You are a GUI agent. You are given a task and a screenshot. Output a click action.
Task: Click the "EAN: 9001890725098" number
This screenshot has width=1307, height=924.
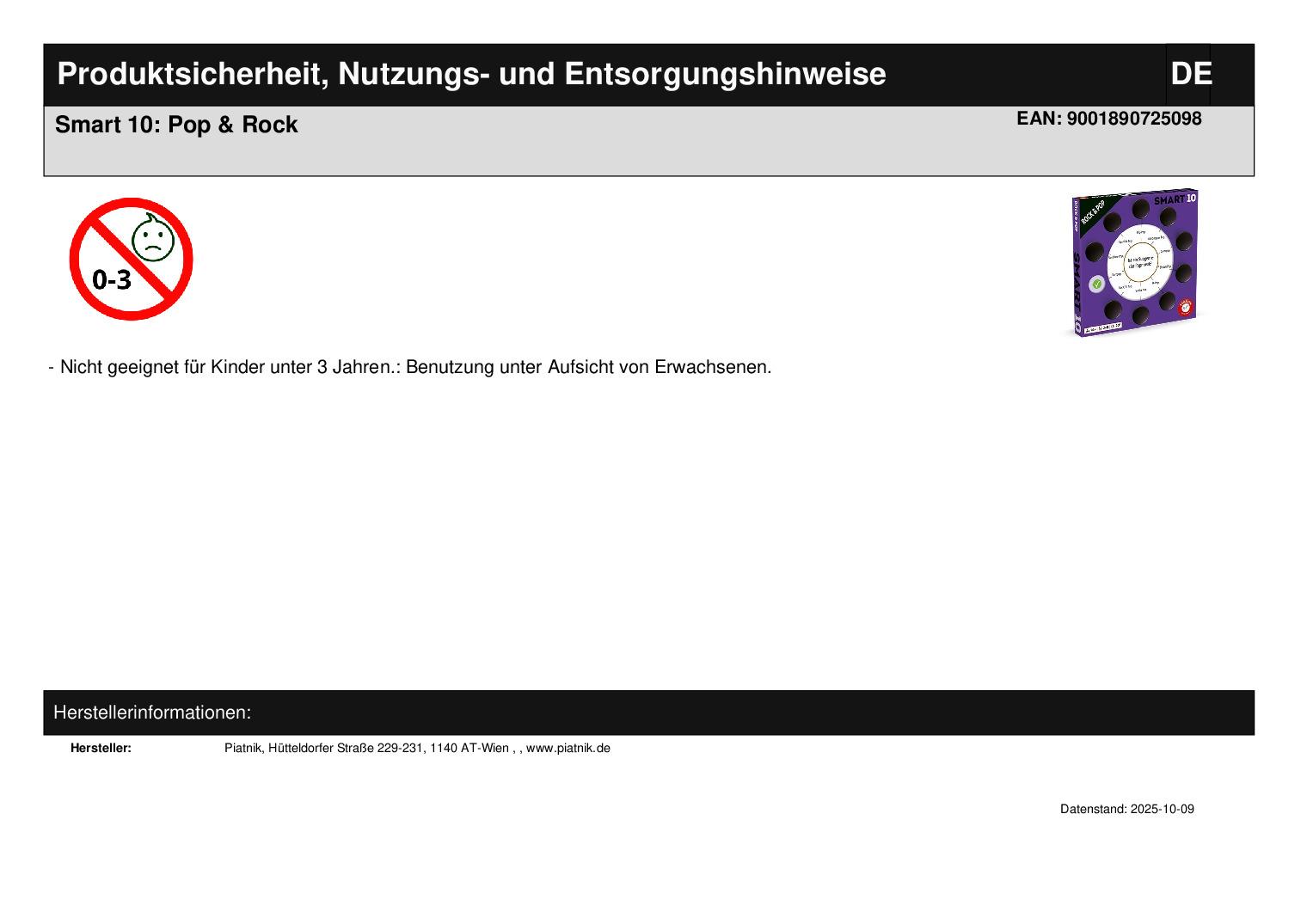pos(1108,119)
